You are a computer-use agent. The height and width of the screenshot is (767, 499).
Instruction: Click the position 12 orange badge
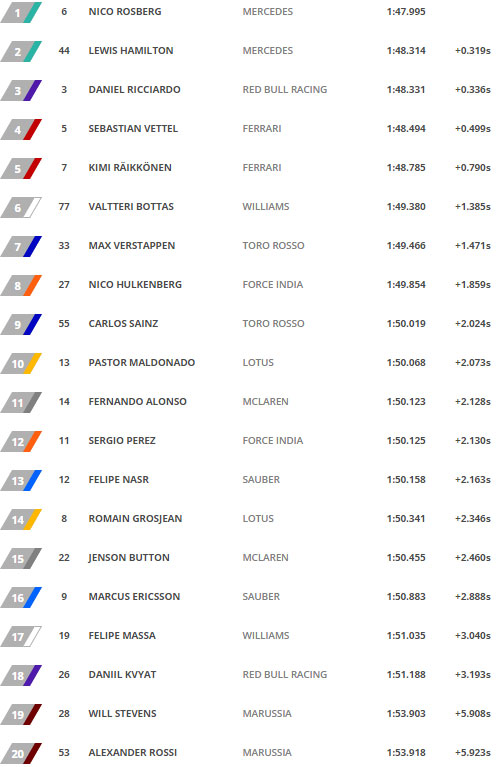[21, 442]
